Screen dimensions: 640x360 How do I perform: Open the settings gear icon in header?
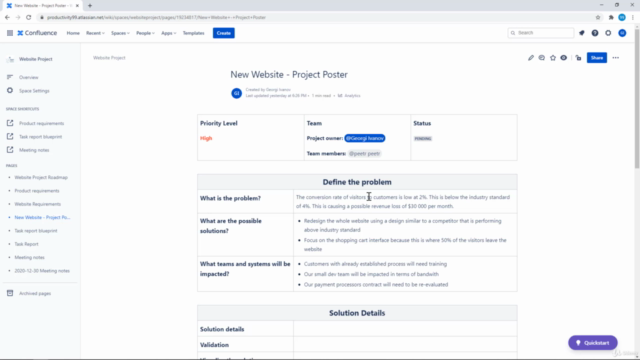(608, 33)
